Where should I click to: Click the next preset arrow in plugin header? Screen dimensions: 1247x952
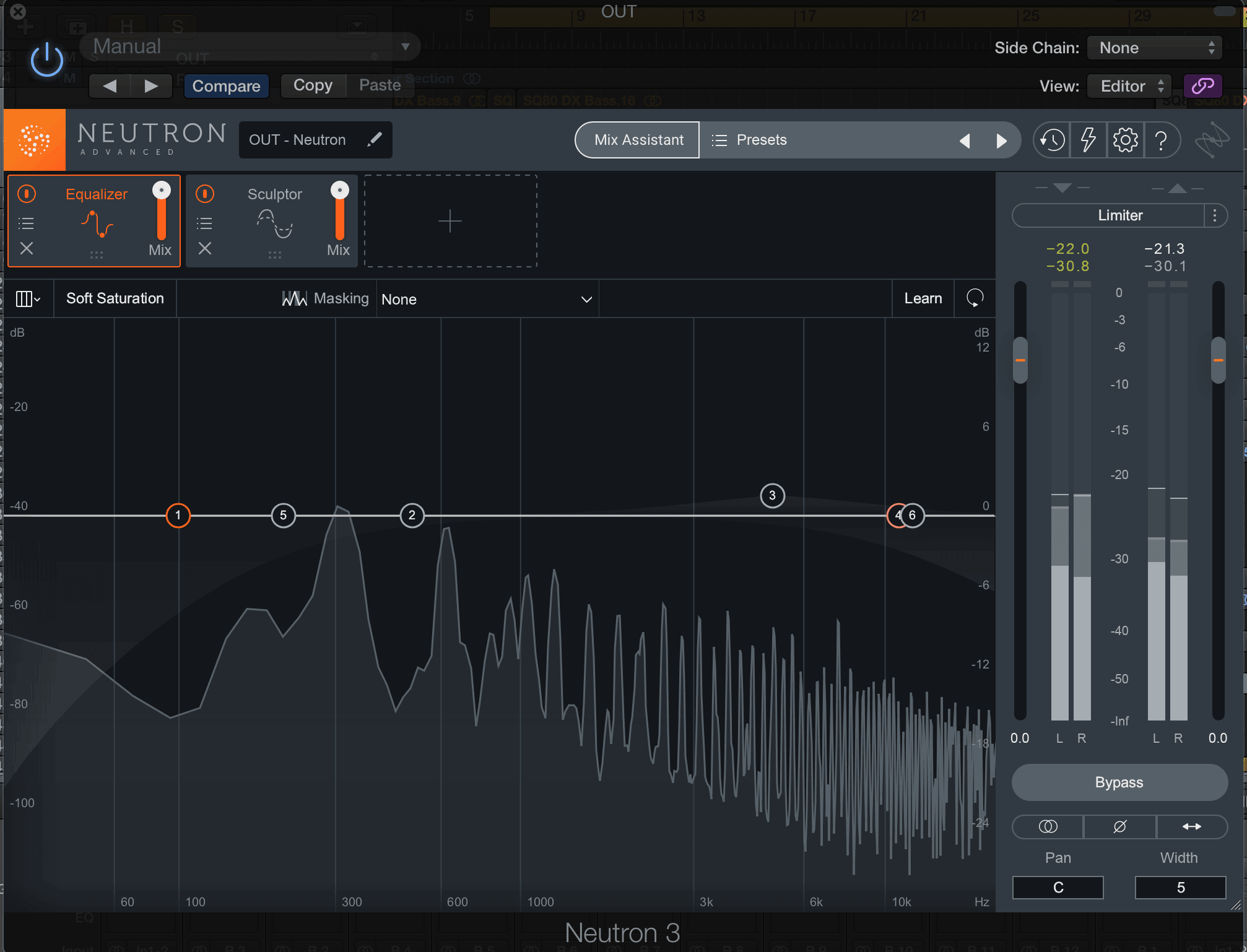(151, 85)
